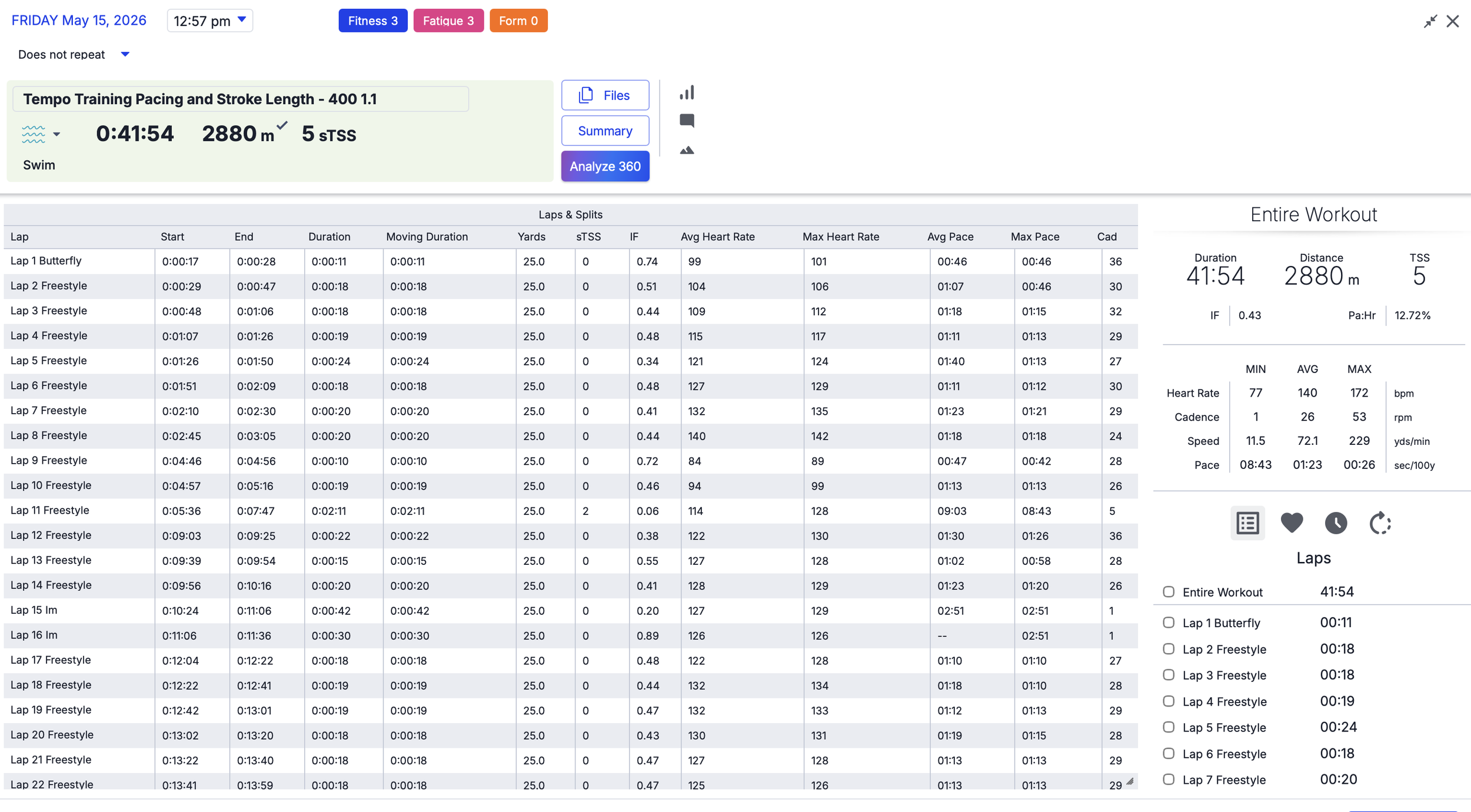
Task: Open the Summary button
Action: click(605, 131)
